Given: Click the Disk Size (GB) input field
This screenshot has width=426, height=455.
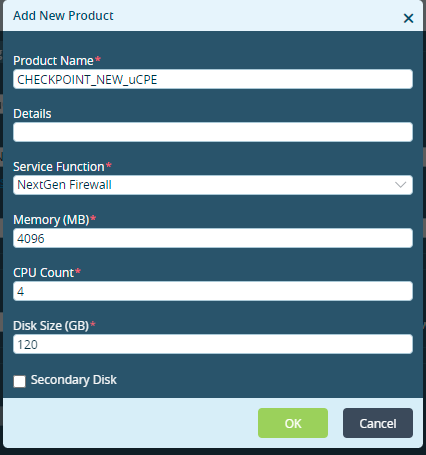Looking at the screenshot, I should point(213,344).
